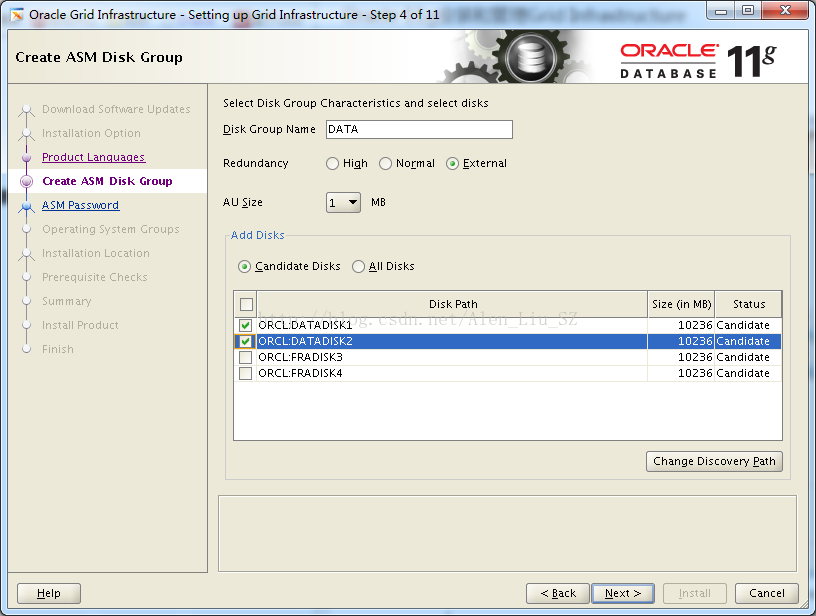Click the Installation Option step
Viewport: 816px width, 616px height.
pos(91,133)
